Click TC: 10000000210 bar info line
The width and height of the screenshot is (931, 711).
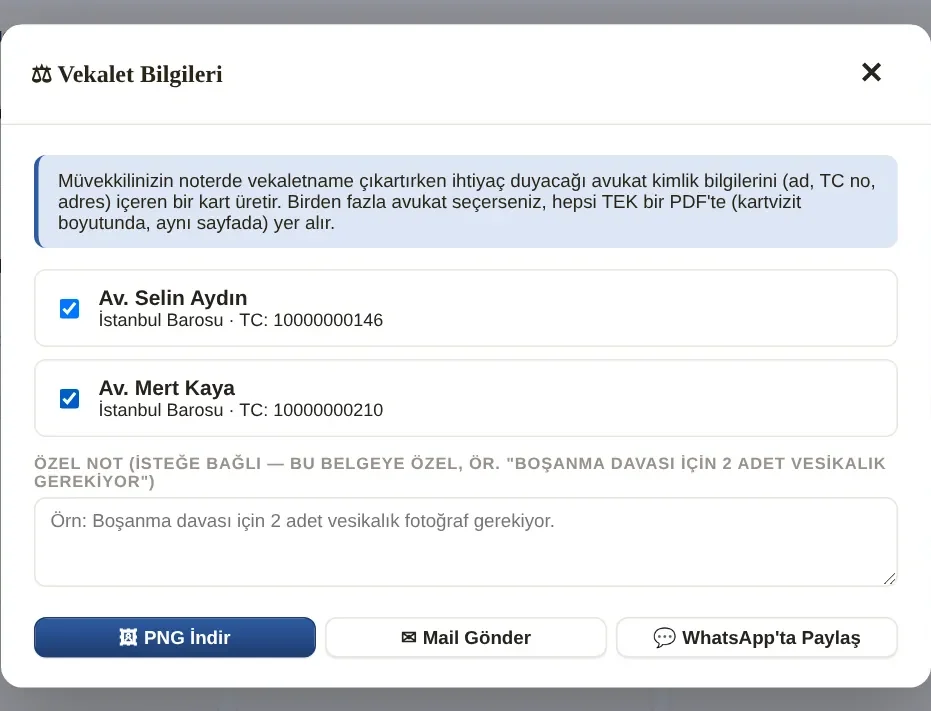(x=240, y=410)
